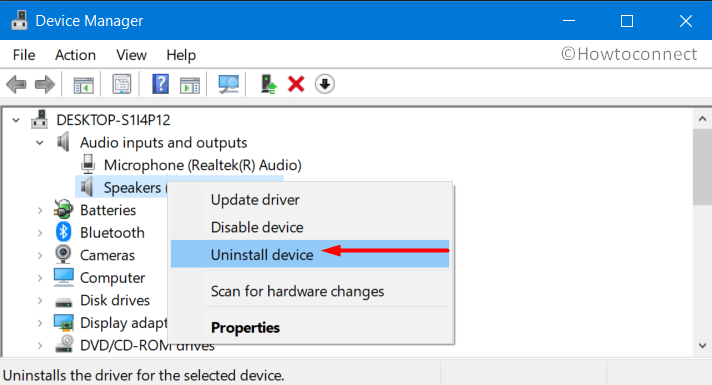This screenshot has height=385, width=712.
Task: Open the View menu
Action: [131, 55]
